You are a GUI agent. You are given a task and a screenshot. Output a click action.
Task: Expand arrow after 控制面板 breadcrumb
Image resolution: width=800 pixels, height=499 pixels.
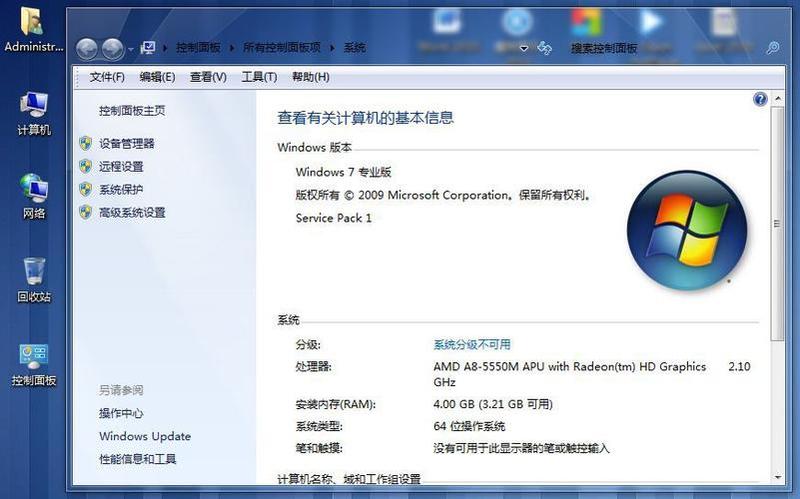232,48
